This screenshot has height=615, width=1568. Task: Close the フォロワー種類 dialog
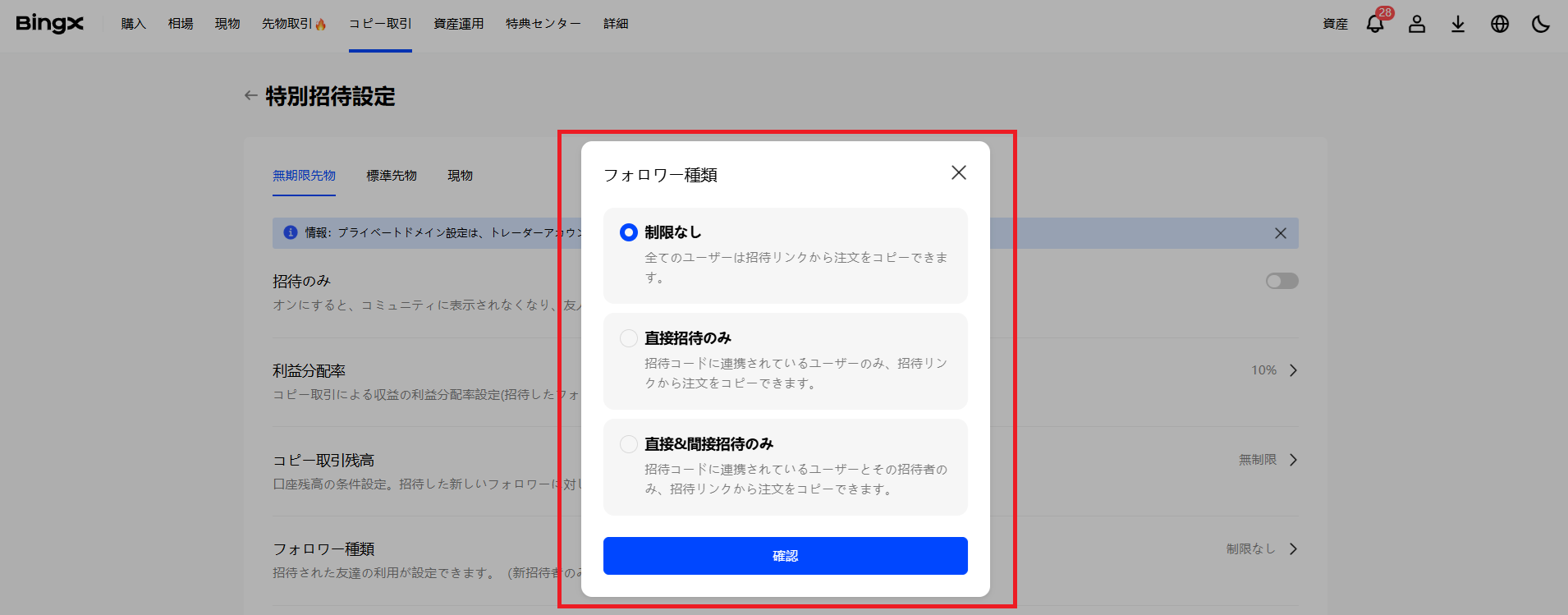tap(958, 172)
